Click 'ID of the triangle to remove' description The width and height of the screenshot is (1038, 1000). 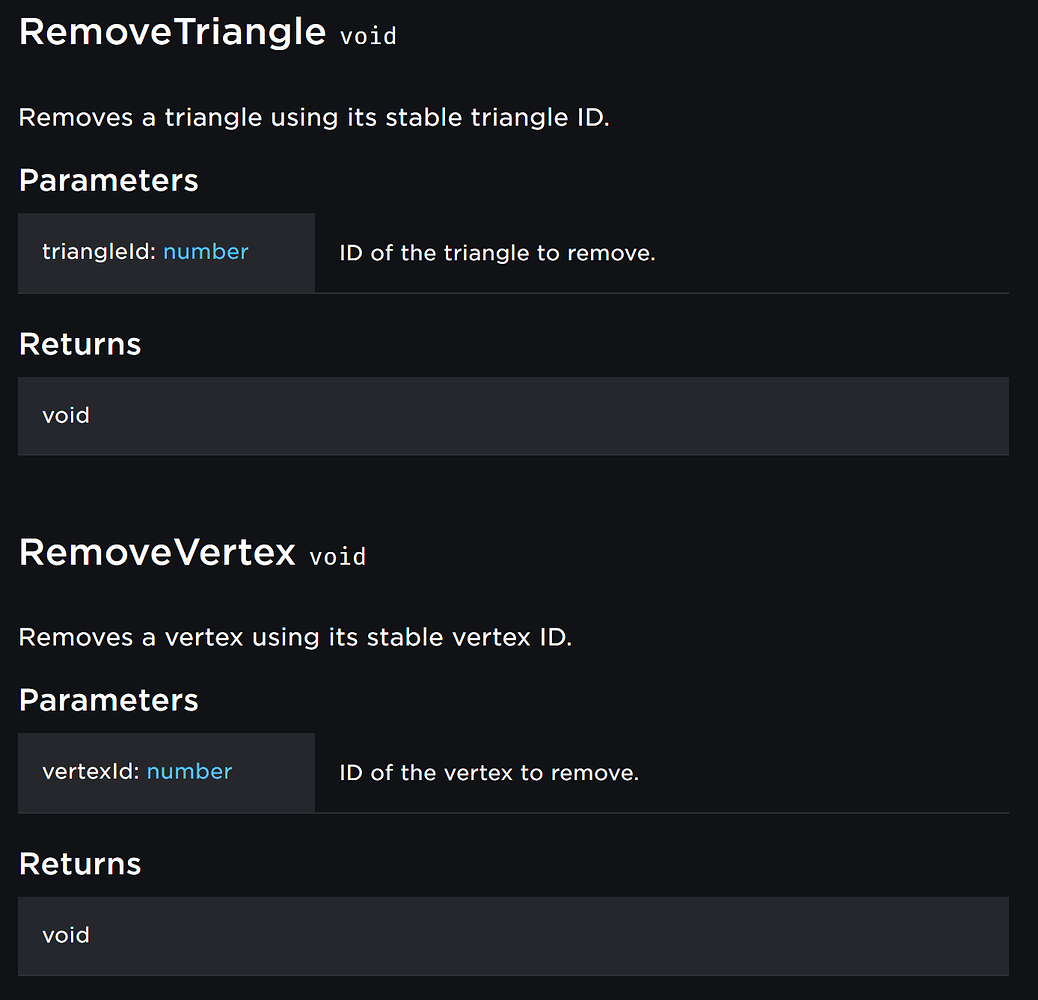[497, 253]
